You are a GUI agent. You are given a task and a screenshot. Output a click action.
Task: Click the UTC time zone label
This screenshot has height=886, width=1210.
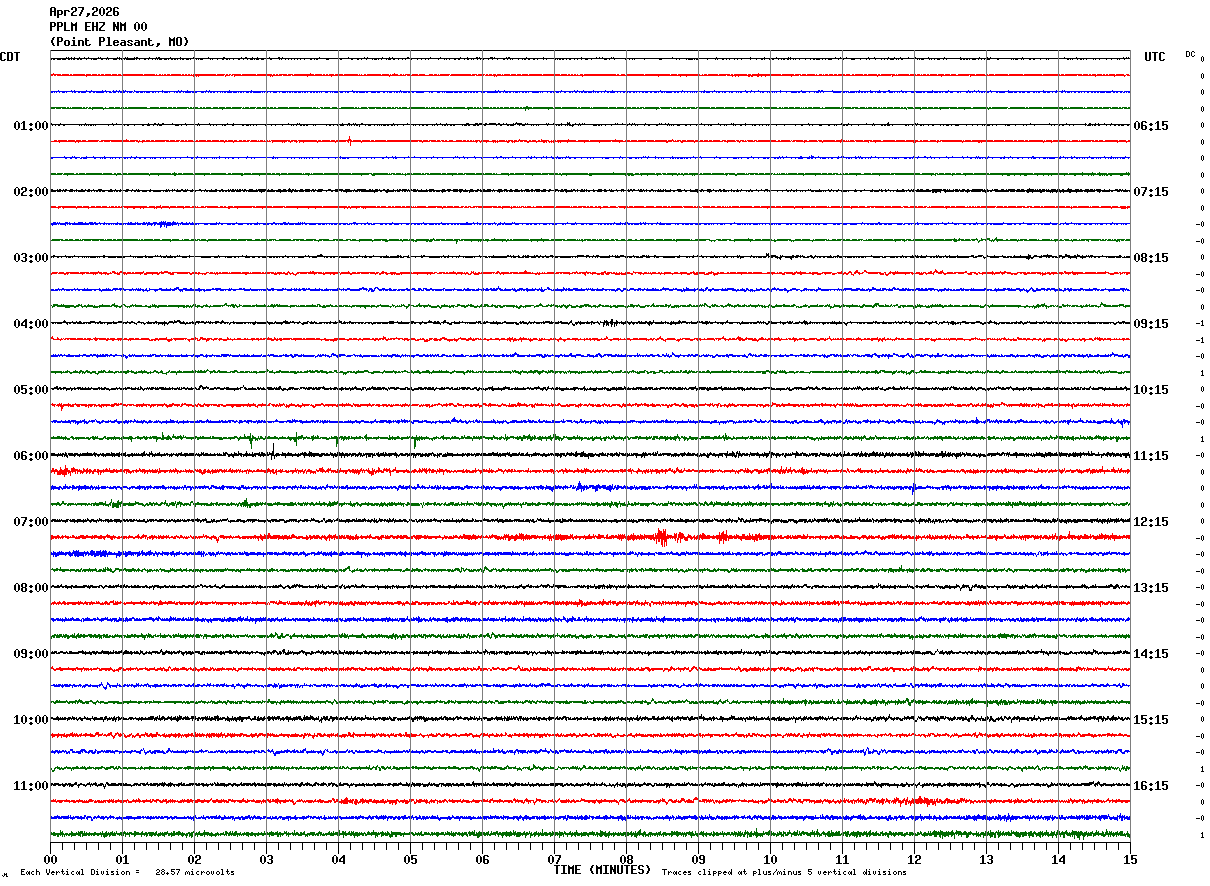tap(1155, 57)
